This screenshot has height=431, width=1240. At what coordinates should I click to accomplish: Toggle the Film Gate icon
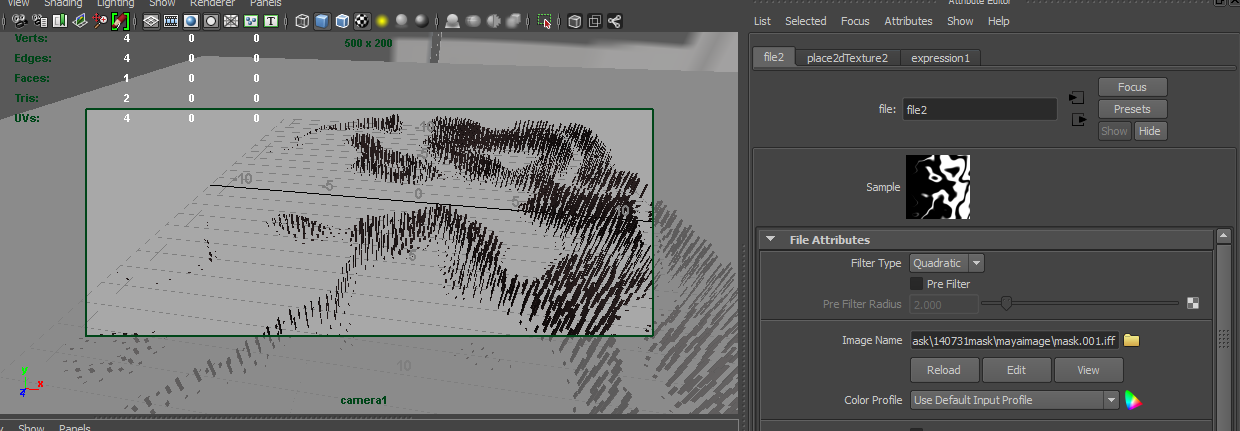click(170, 20)
